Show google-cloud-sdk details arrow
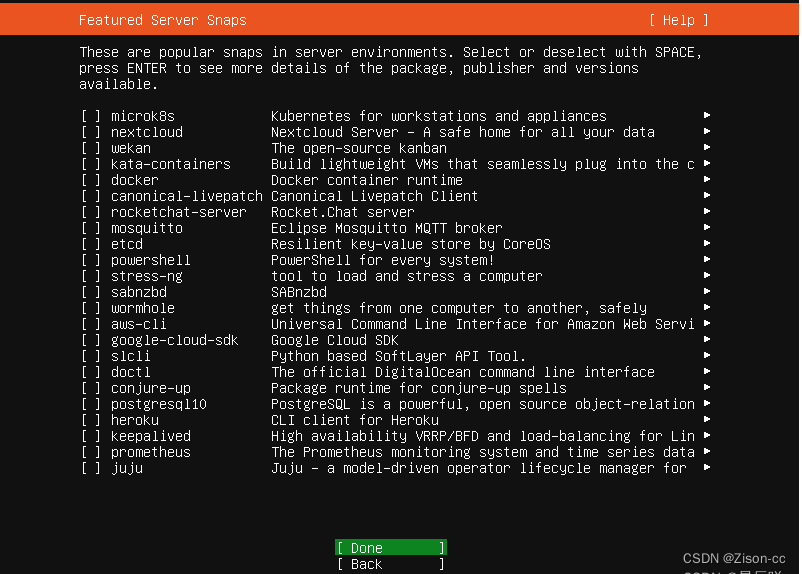Viewport: 802px width, 574px height. 707,339
